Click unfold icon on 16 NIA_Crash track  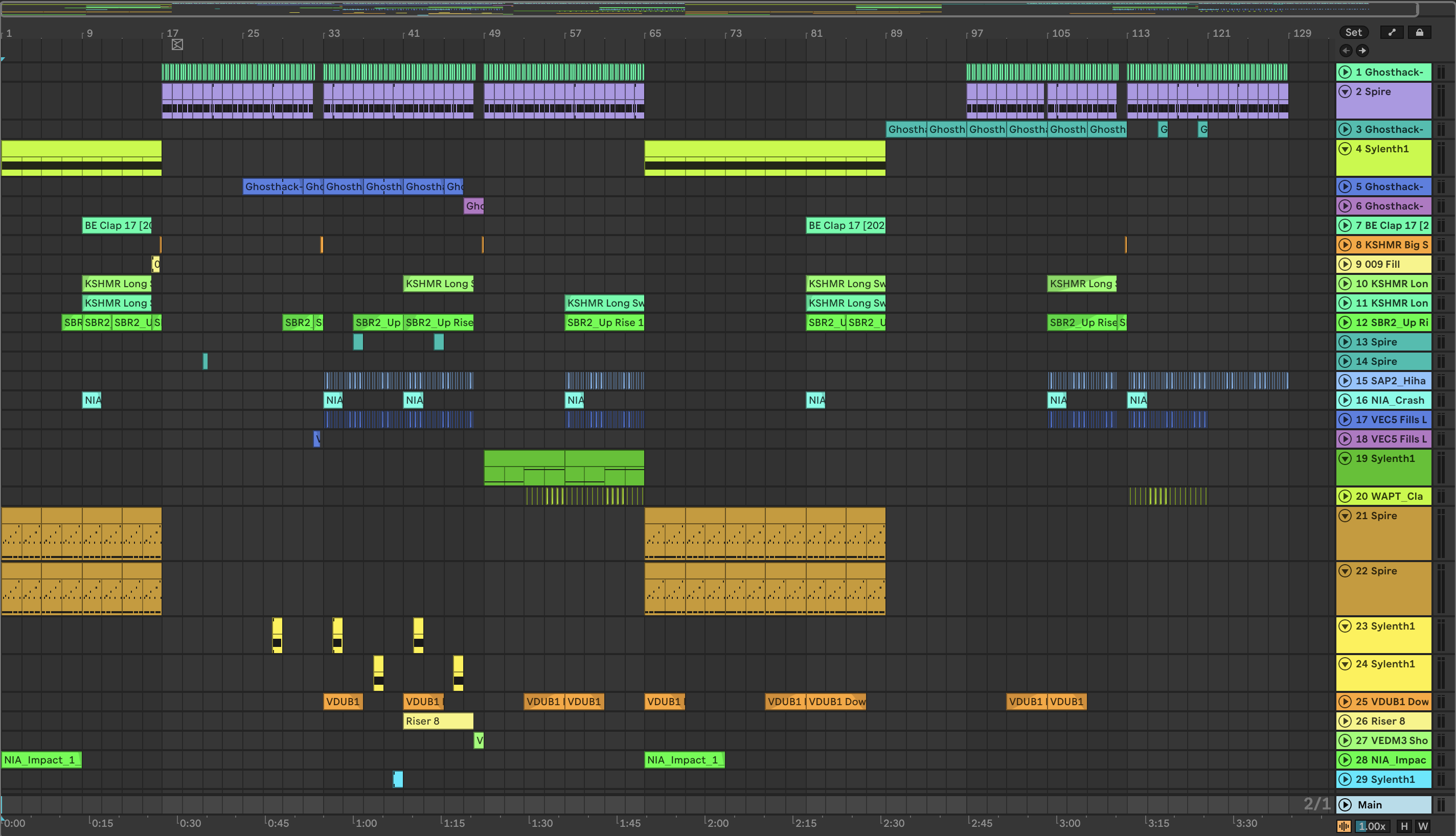pyautogui.click(x=1345, y=400)
